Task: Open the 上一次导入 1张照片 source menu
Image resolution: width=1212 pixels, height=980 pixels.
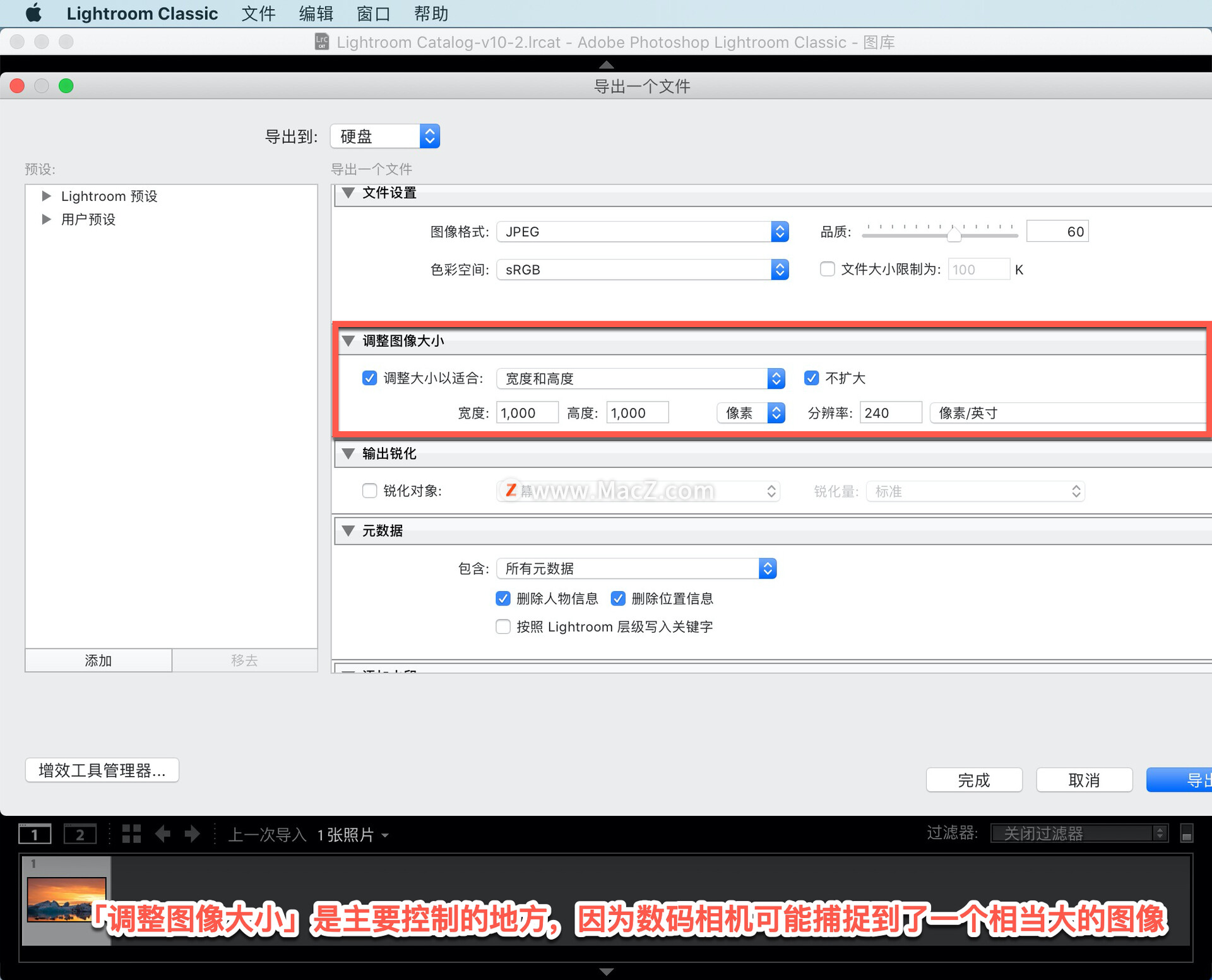Action: click(x=308, y=835)
